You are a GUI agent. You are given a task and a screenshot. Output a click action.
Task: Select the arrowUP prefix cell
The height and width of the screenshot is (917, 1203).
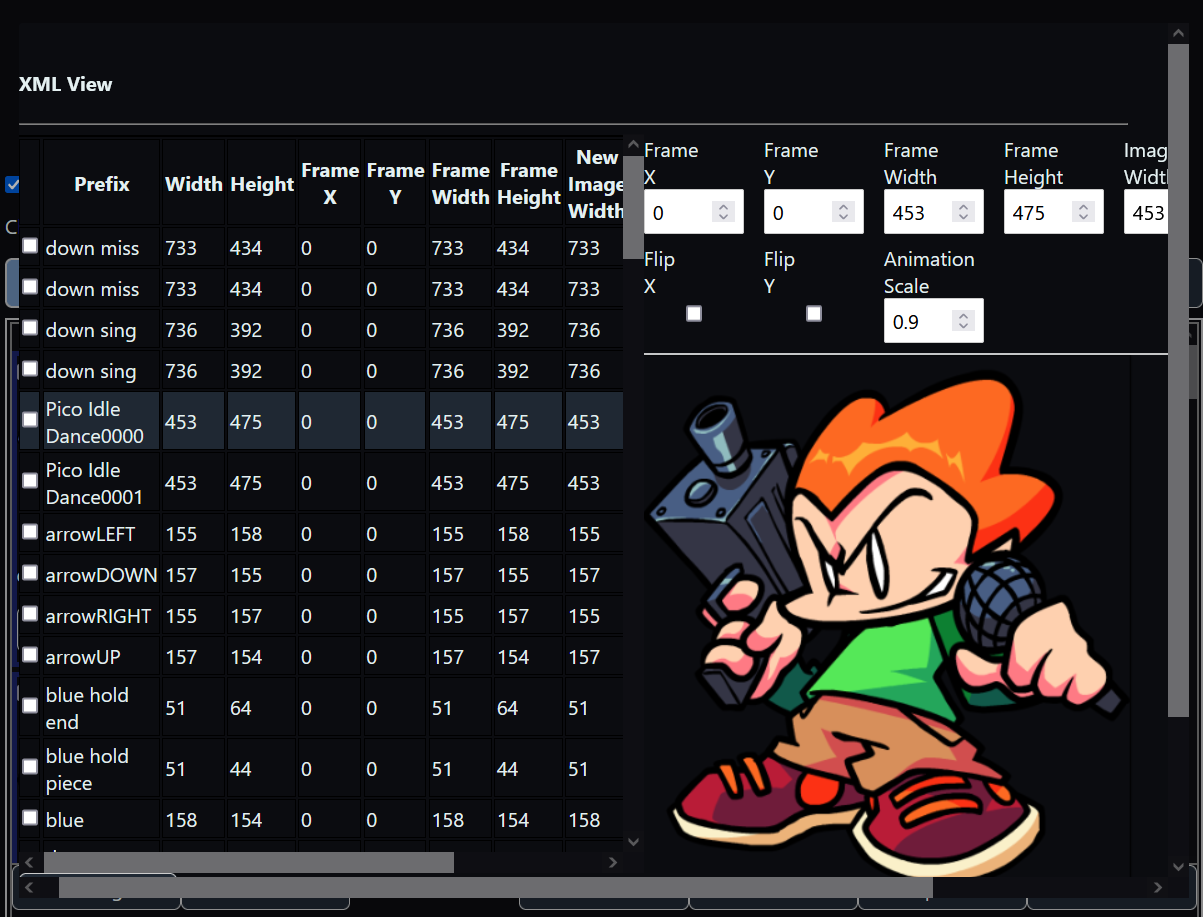click(x=102, y=657)
